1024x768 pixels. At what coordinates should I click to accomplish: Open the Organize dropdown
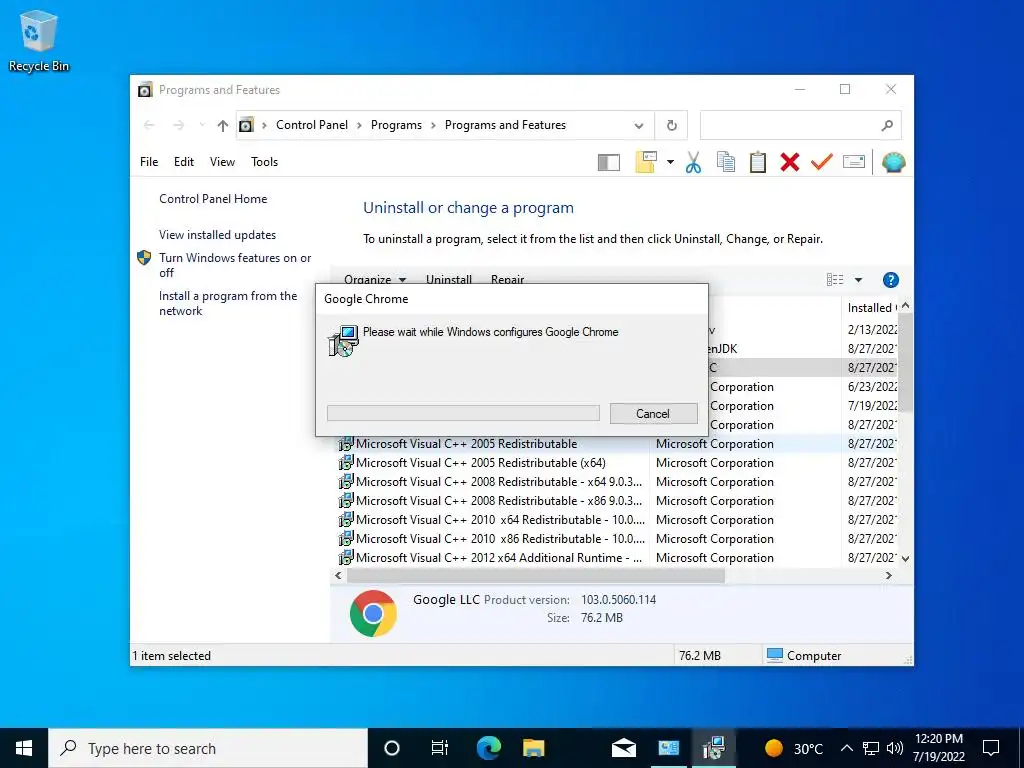pyautogui.click(x=375, y=279)
